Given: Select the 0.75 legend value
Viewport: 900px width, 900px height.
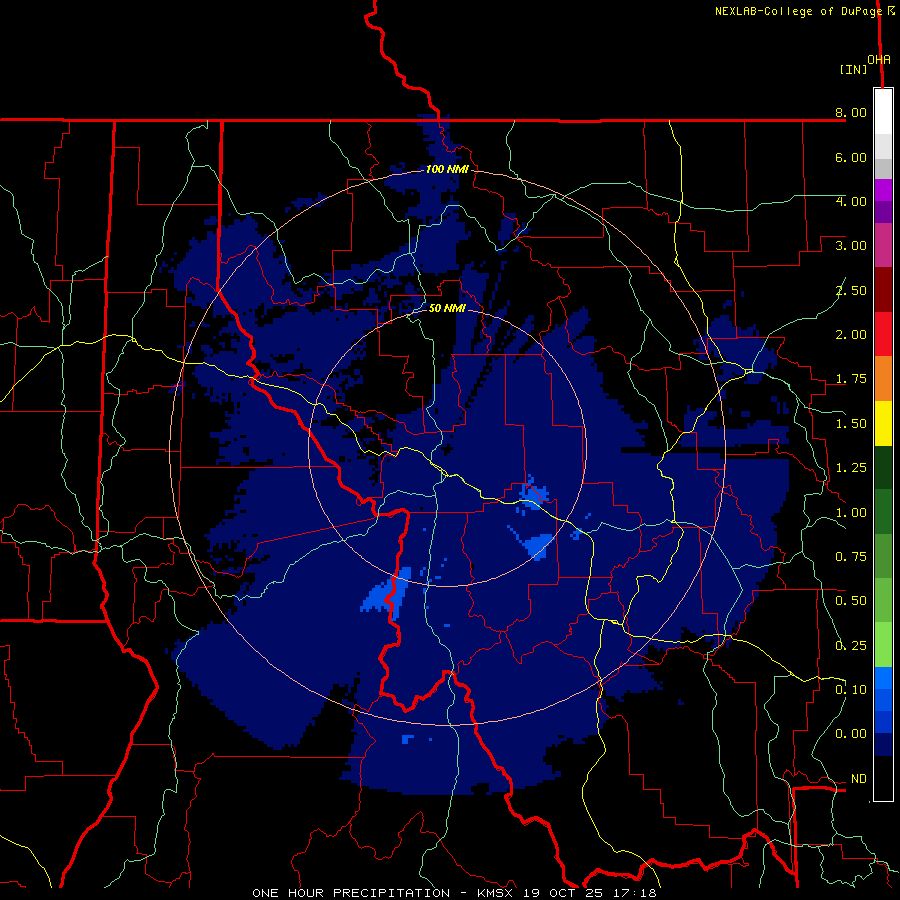Looking at the screenshot, I should click(x=851, y=557).
